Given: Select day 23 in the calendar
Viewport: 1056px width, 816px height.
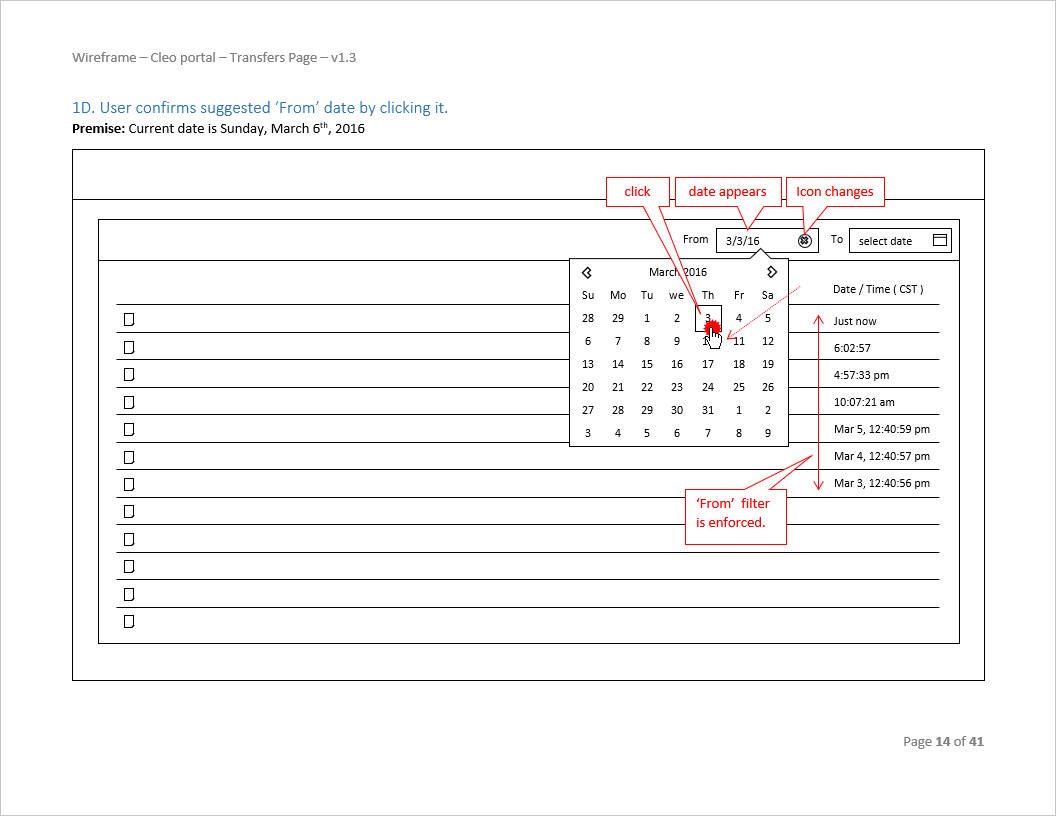Looking at the screenshot, I should 677,387.
